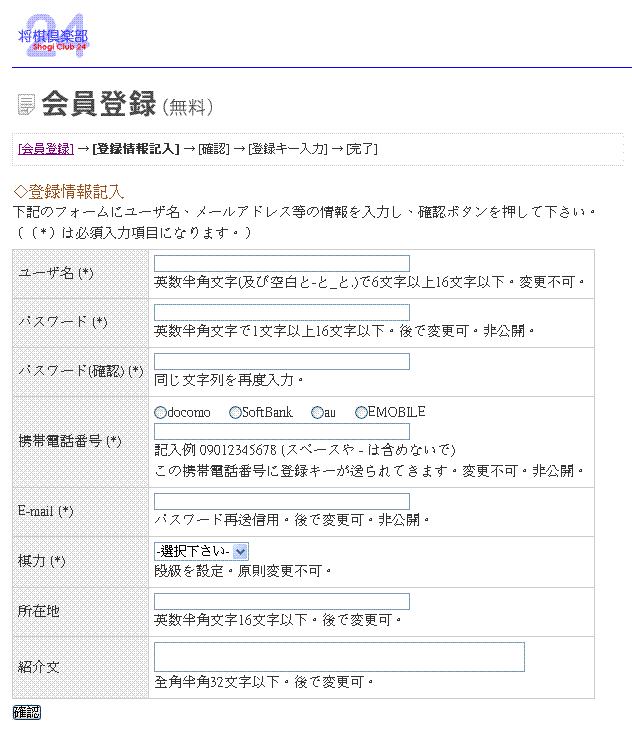
Task: Click the 完了 breadcrumb step
Action: [x=362, y=149]
